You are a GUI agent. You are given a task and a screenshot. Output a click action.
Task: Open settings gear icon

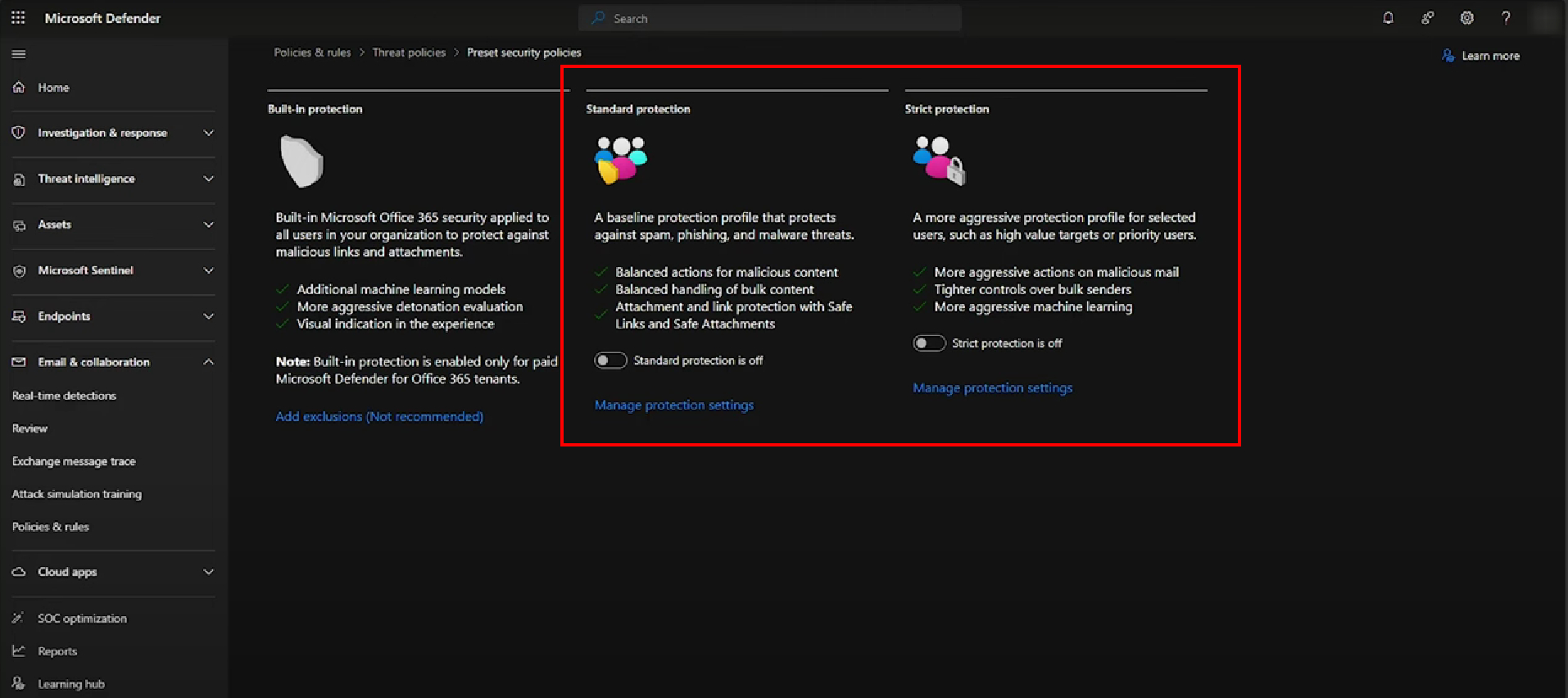(1466, 18)
